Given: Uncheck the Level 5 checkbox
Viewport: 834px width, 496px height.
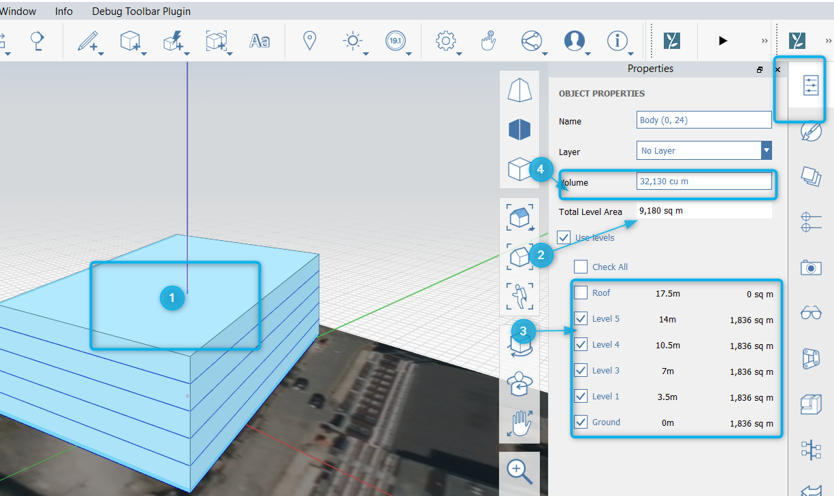Looking at the screenshot, I should click(x=581, y=318).
